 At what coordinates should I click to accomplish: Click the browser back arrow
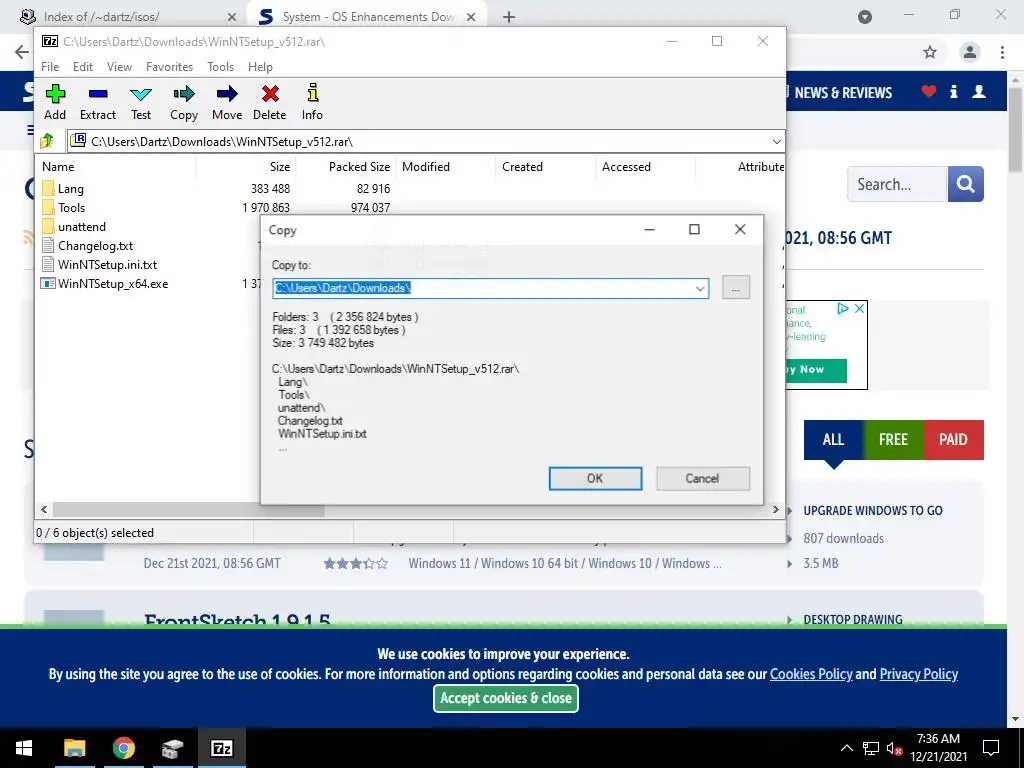22,52
